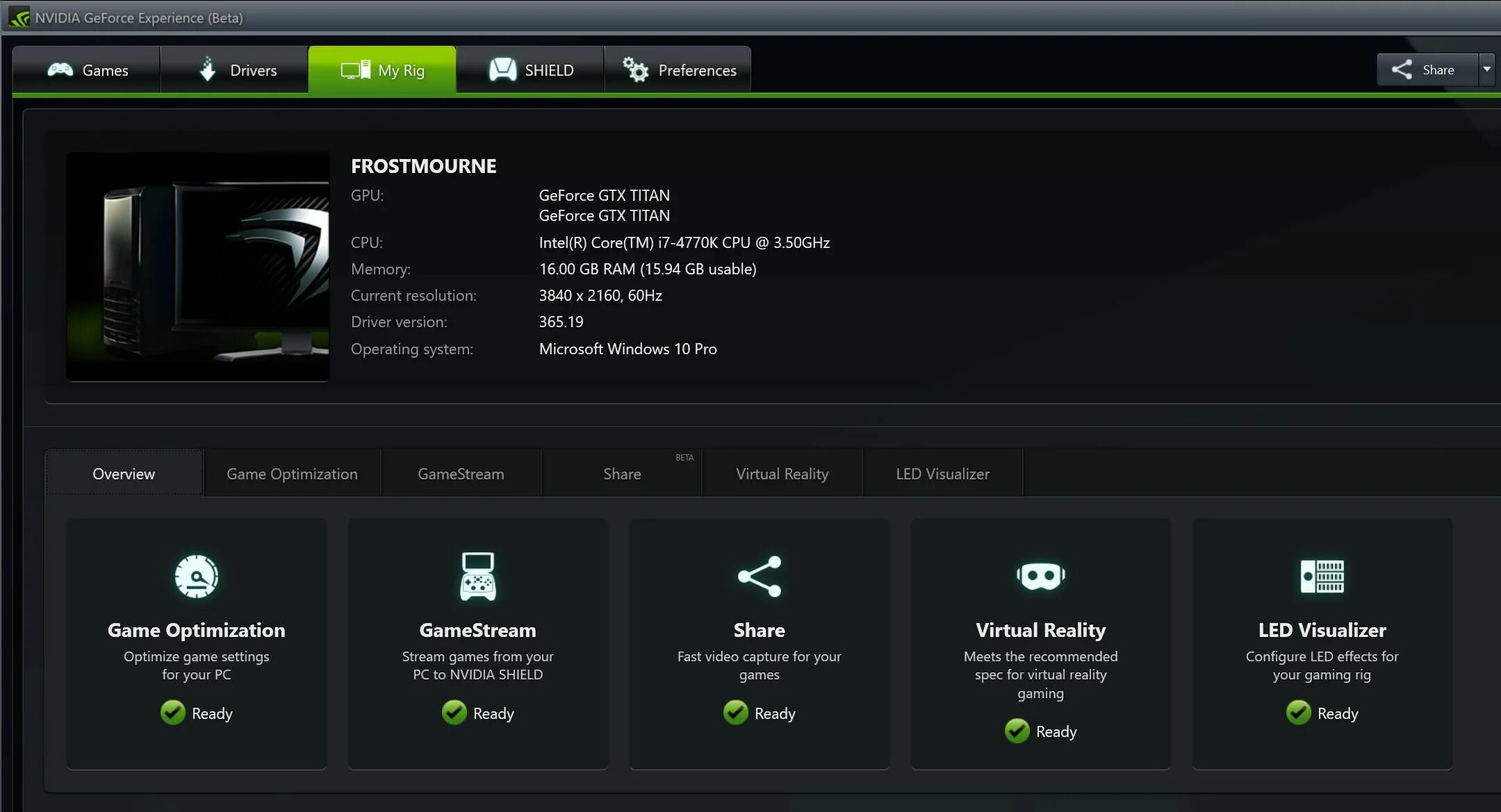
Task: Click the GameStream handheld device icon
Action: (x=478, y=576)
